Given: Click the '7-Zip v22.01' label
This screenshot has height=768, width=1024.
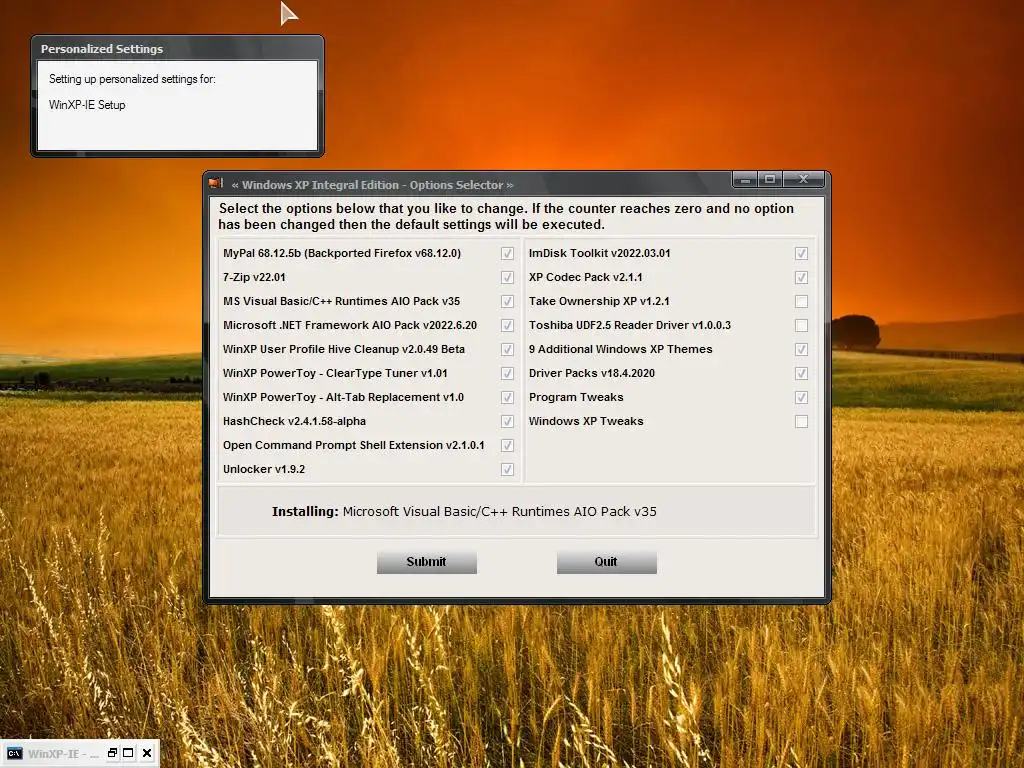Looking at the screenshot, I should (254, 278).
